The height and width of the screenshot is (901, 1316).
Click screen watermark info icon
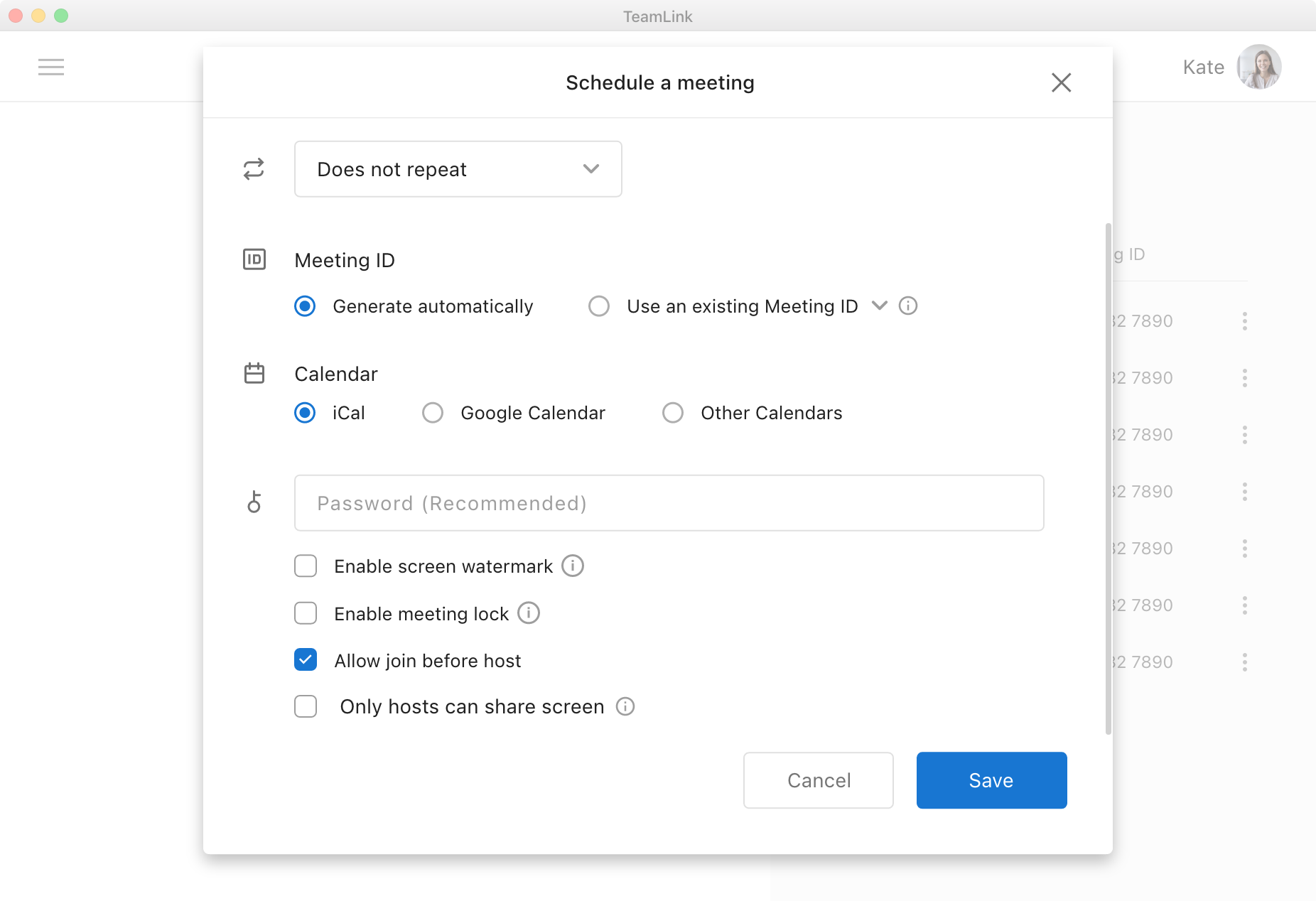tap(572, 566)
